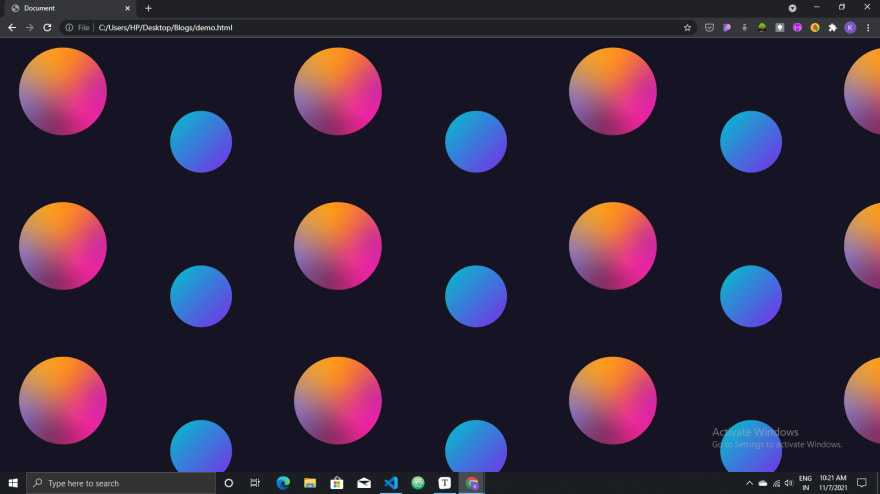
Task: Open the Chrome profile avatar
Action: (x=850, y=28)
